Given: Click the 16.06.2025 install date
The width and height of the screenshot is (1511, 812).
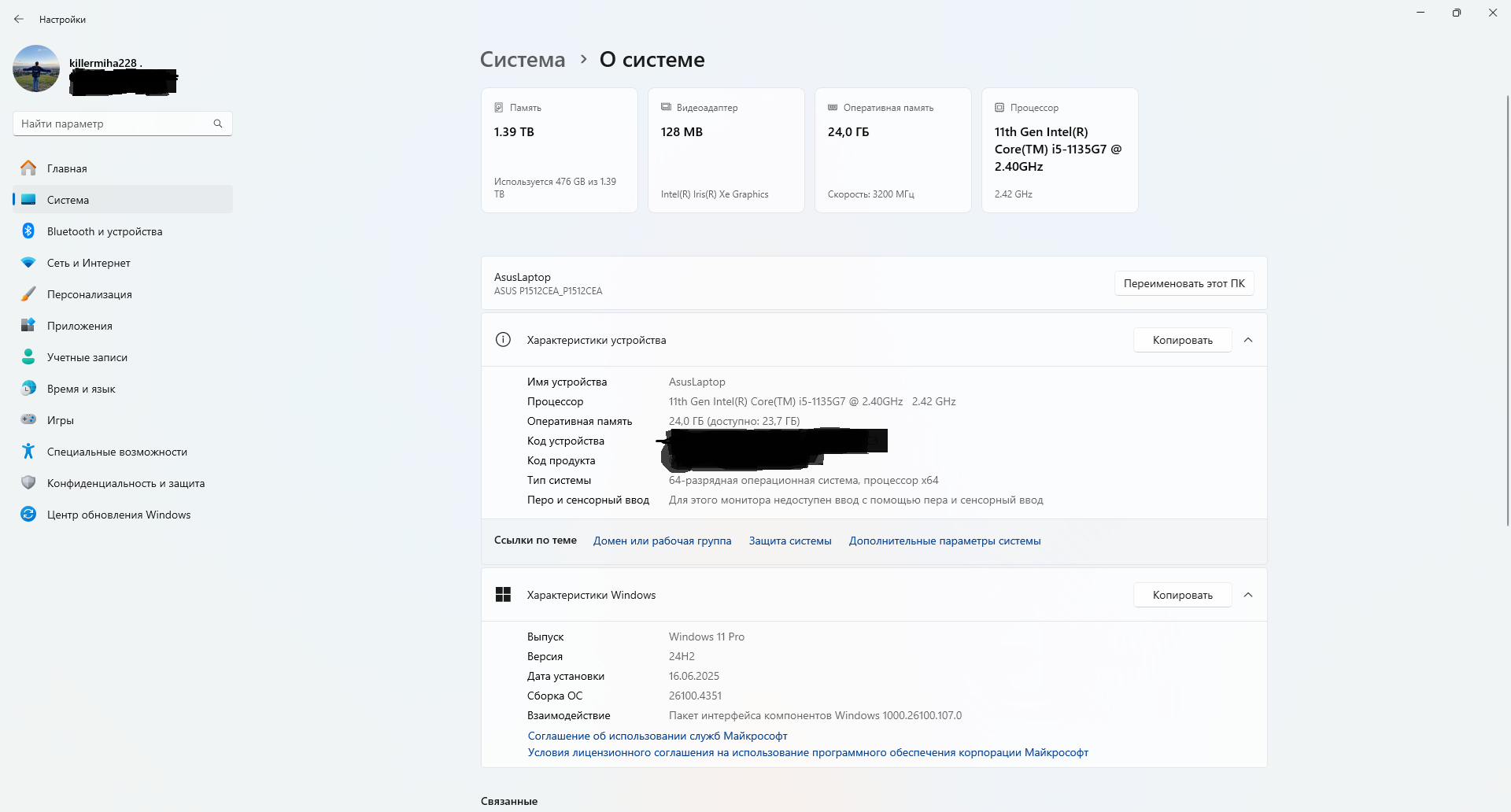Looking at the screenshot, I should [694, 676].
